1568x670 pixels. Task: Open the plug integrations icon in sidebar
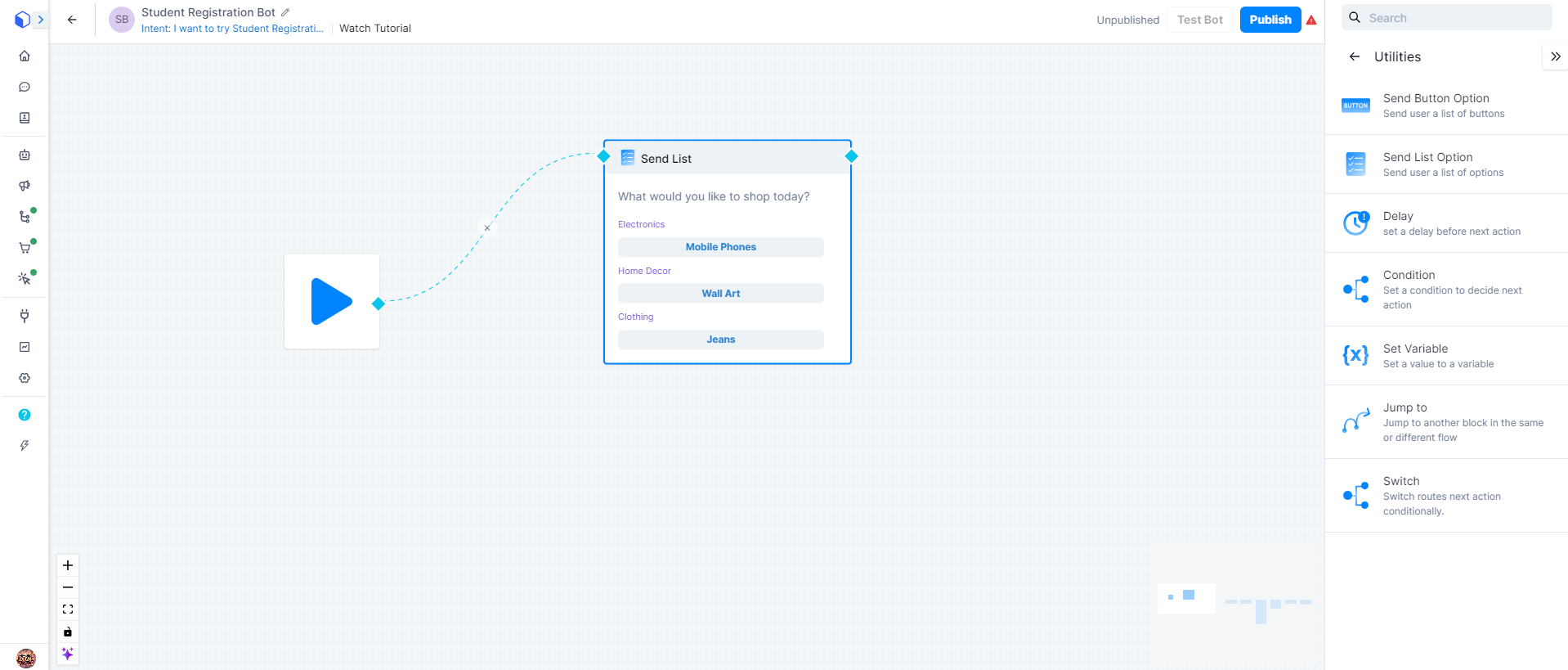[25, 316]
